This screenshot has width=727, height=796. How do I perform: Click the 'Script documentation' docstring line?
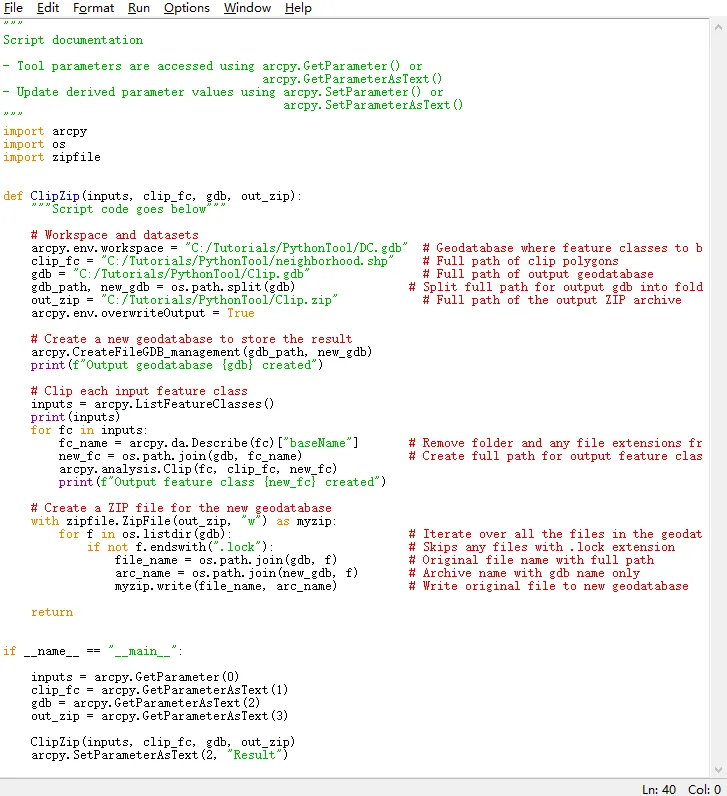pyautogui.click(x=73, y=40)
